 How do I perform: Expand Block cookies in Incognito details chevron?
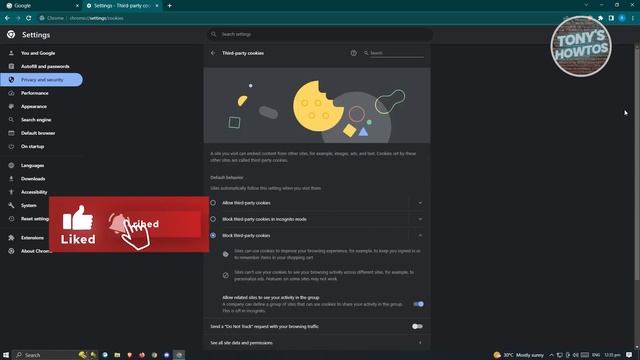[x=420, y=219]
